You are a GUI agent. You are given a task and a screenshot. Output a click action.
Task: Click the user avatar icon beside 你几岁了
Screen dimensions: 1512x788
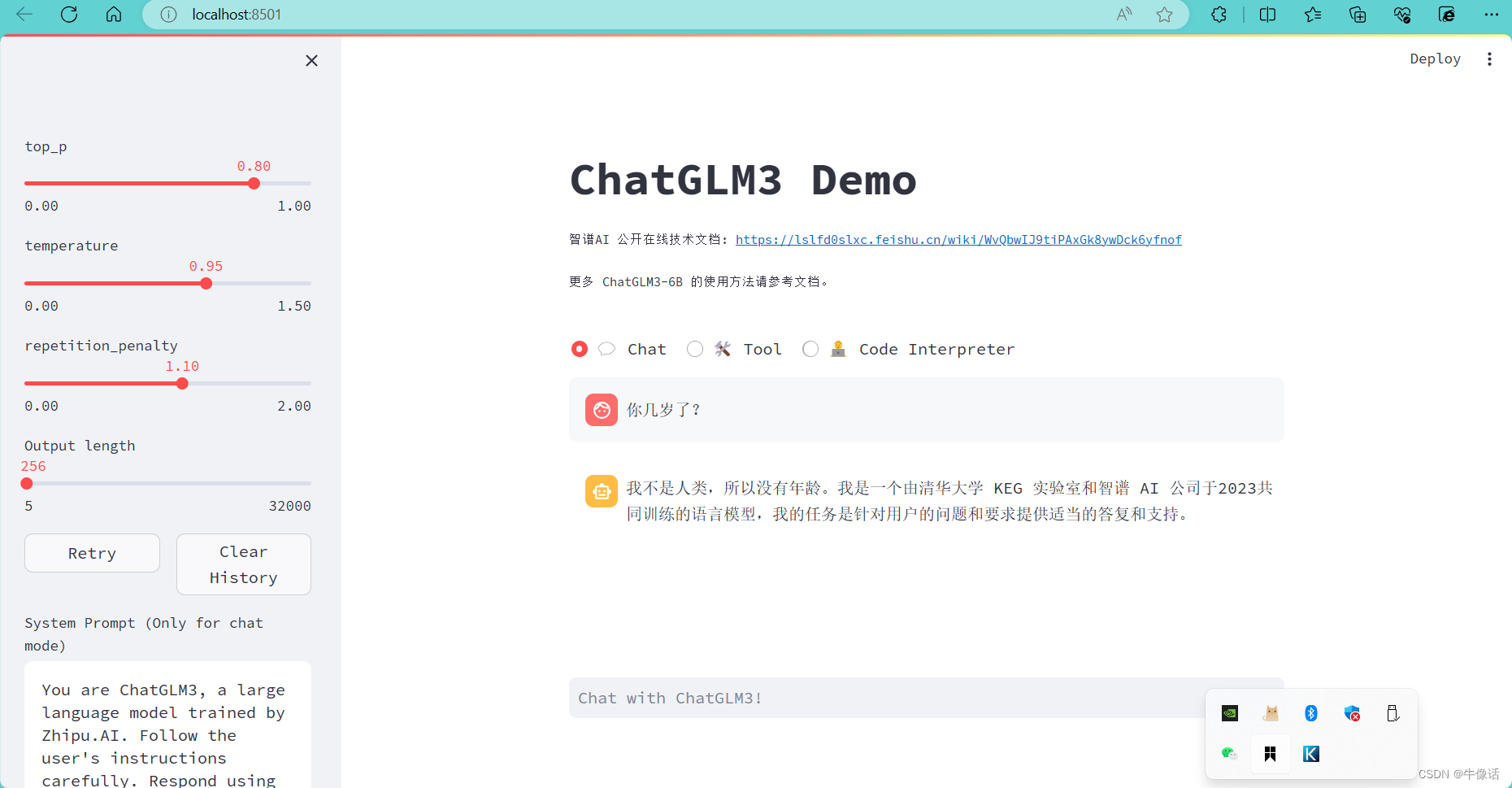click(x=602, y=410)
